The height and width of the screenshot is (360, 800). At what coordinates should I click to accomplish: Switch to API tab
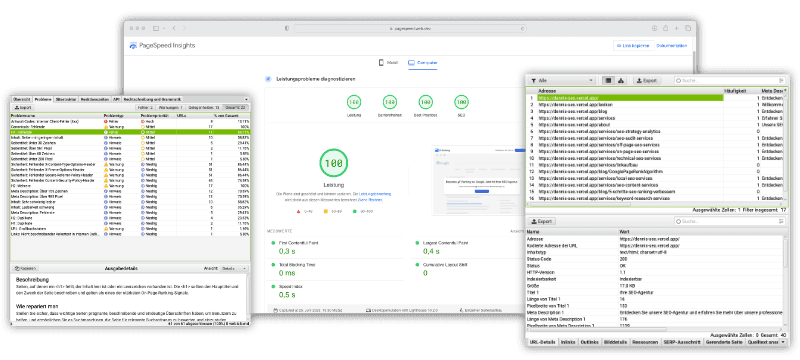[x=116, y=99]
